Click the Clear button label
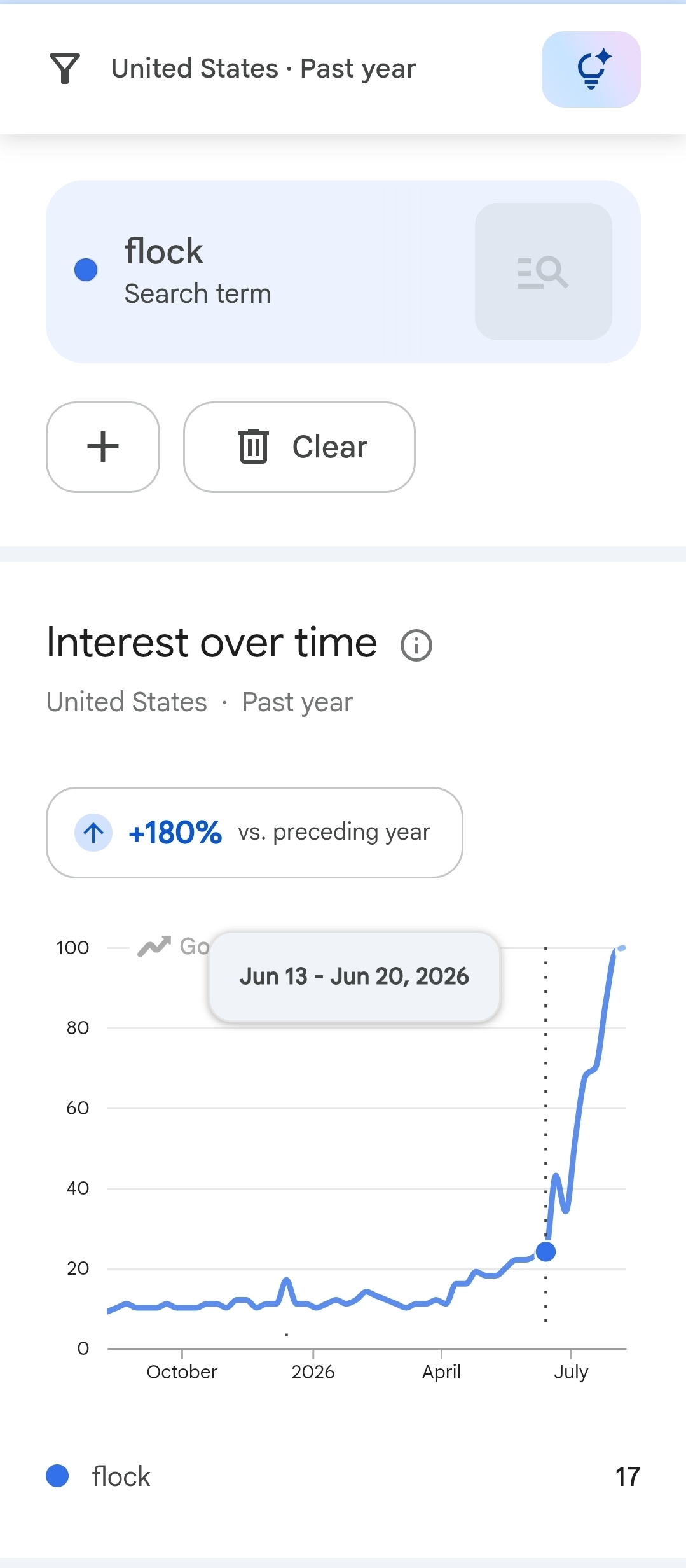 330,447
